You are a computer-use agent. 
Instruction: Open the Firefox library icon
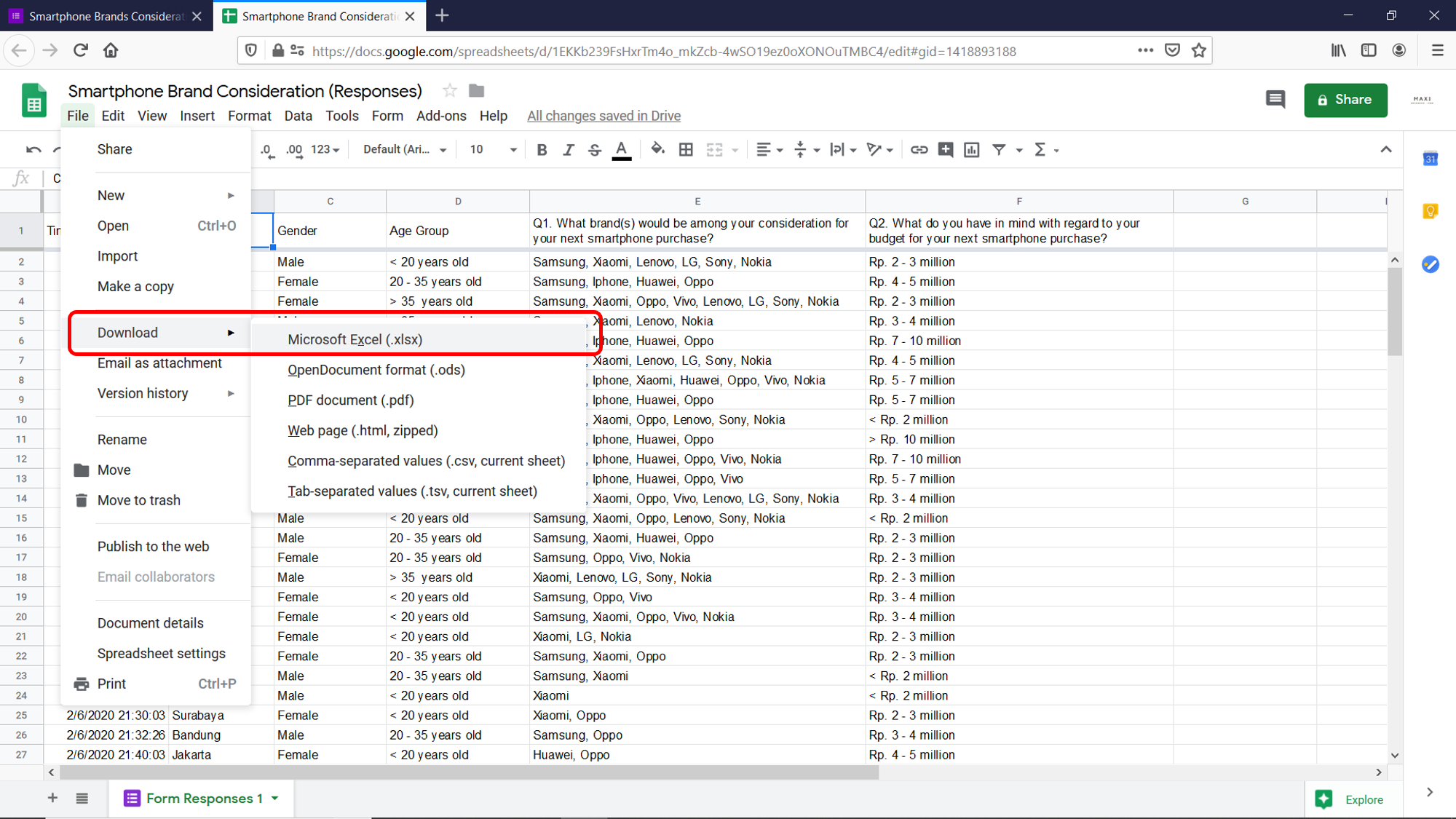click(1338, 50)
